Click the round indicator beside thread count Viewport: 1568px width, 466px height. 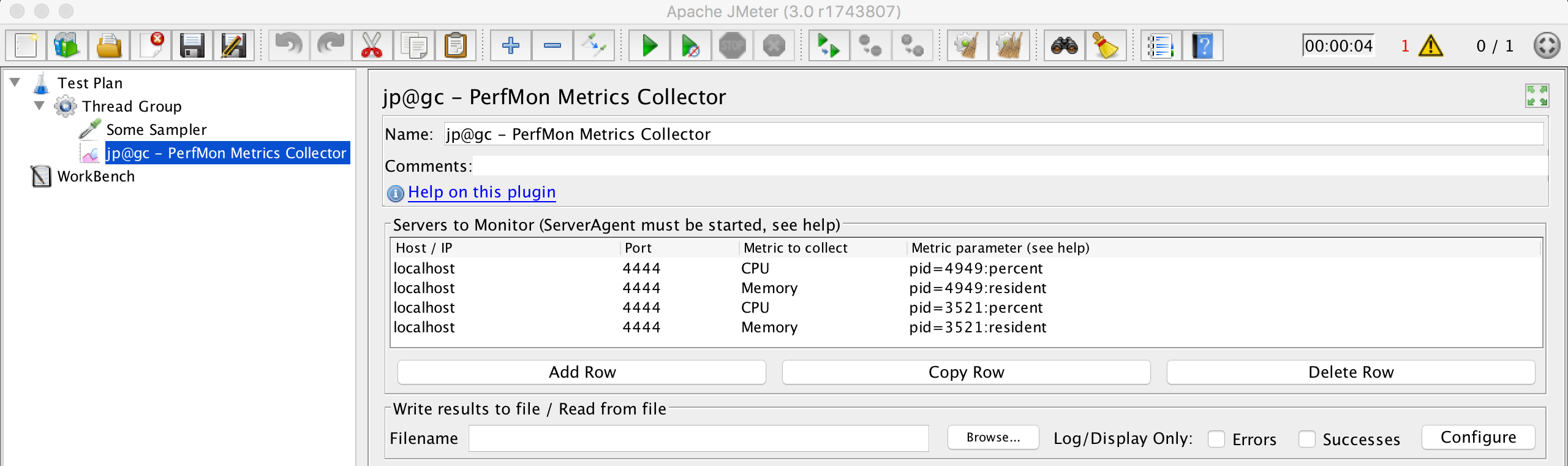pyautogui.click(x=1547, y=46)
